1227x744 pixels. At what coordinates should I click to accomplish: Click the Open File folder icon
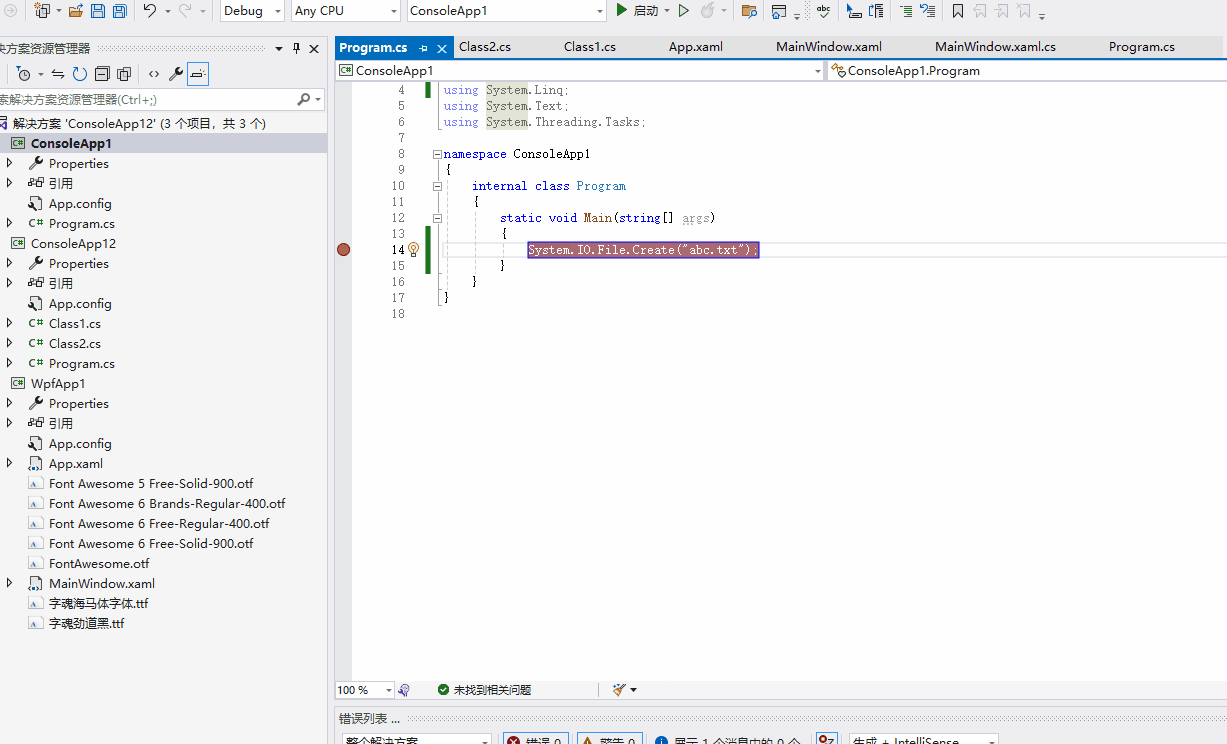point(76,11)
